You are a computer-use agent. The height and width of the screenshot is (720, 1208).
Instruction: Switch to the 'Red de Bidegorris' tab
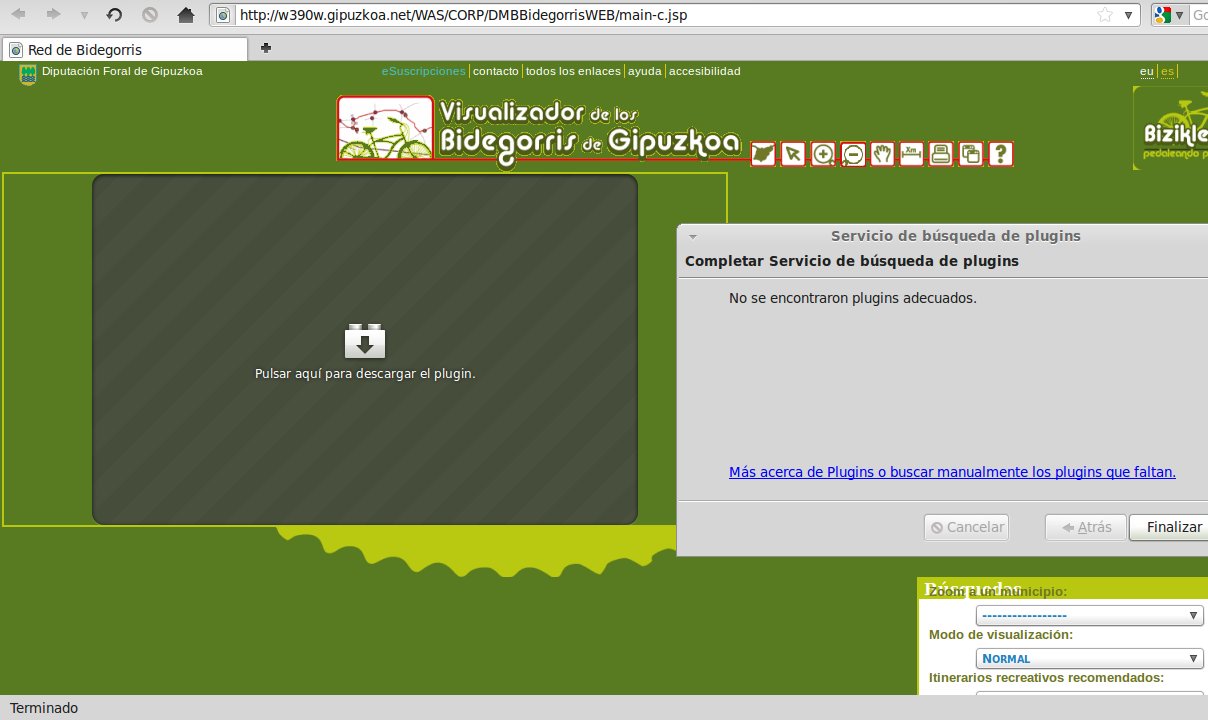point(125,50)
